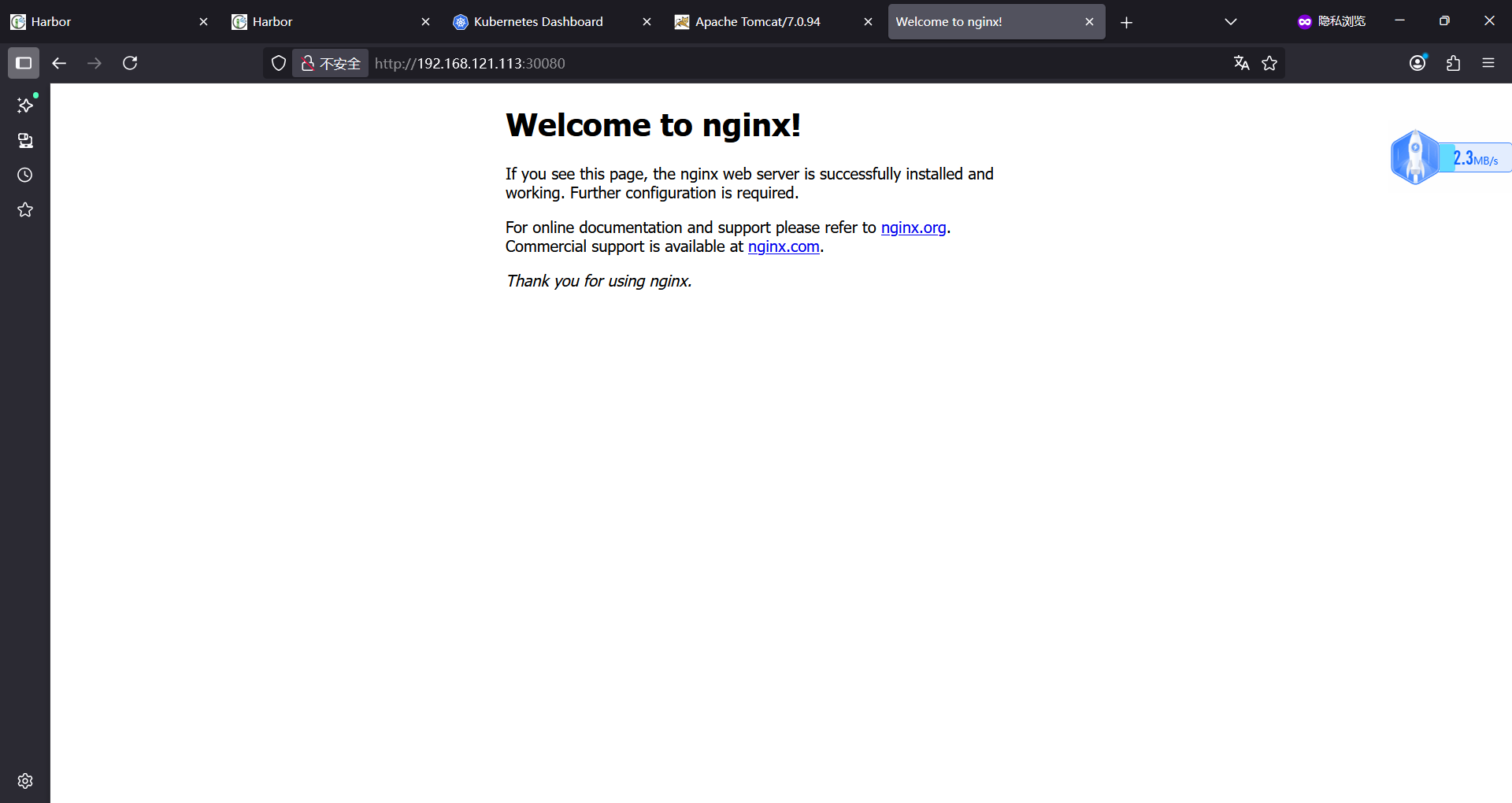Open bookmarks star sidebar icon

(x=25, y=209)
